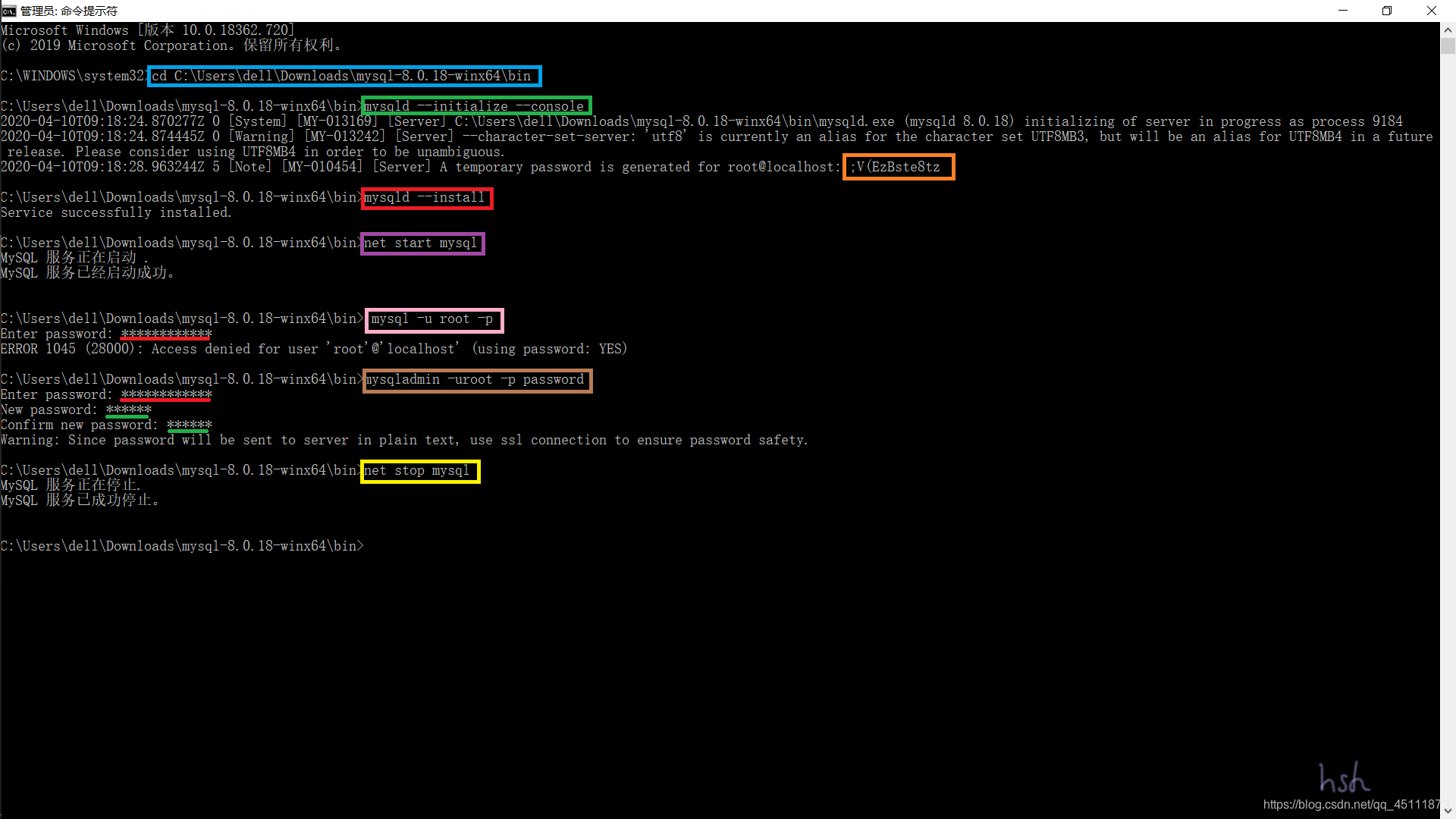Close the command prompt window
Viewport: 1456px width, 819px height.
1432,11
